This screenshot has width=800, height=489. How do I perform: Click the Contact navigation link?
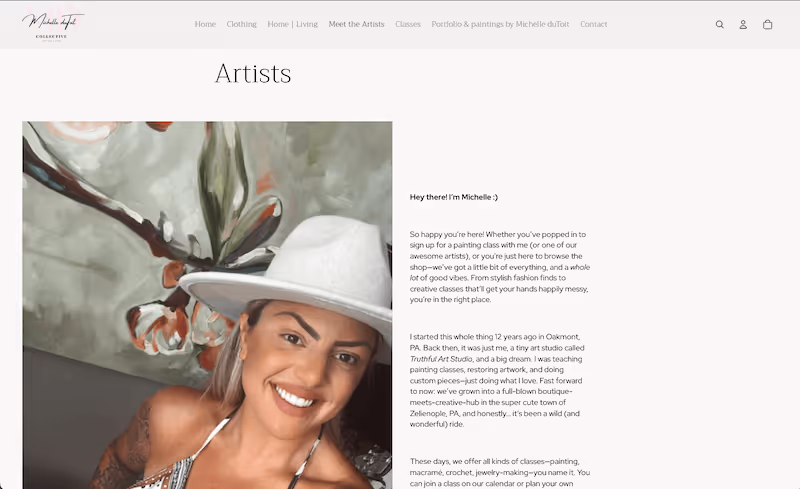click(593, 24)
